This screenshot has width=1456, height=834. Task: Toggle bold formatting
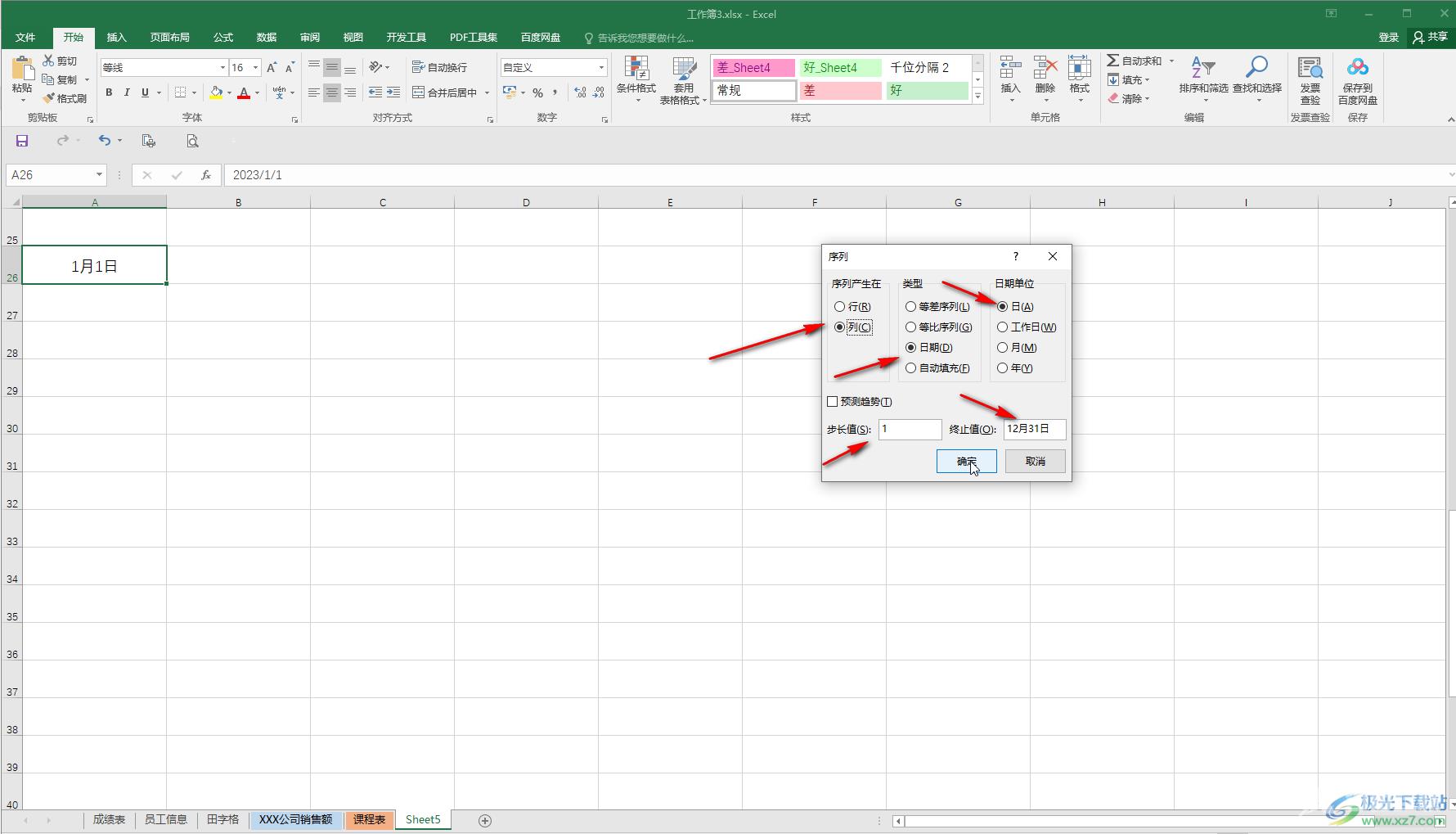click(x=109, y=92)
